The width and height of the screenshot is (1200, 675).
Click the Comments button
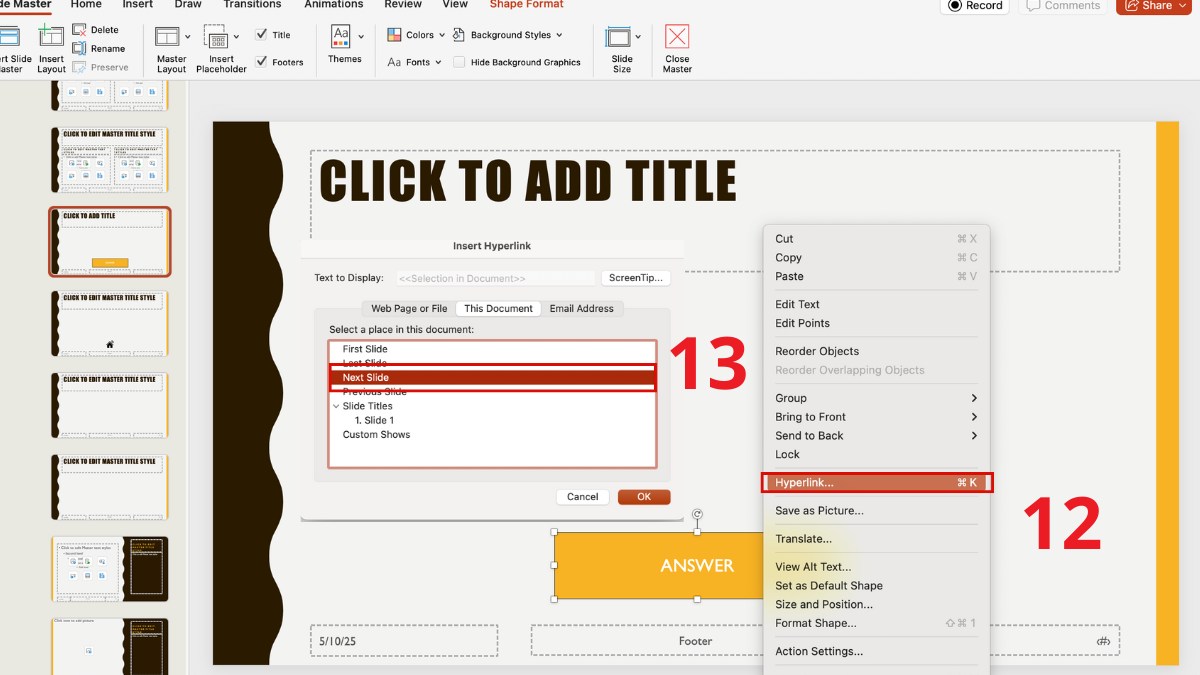click(1063, 5)
